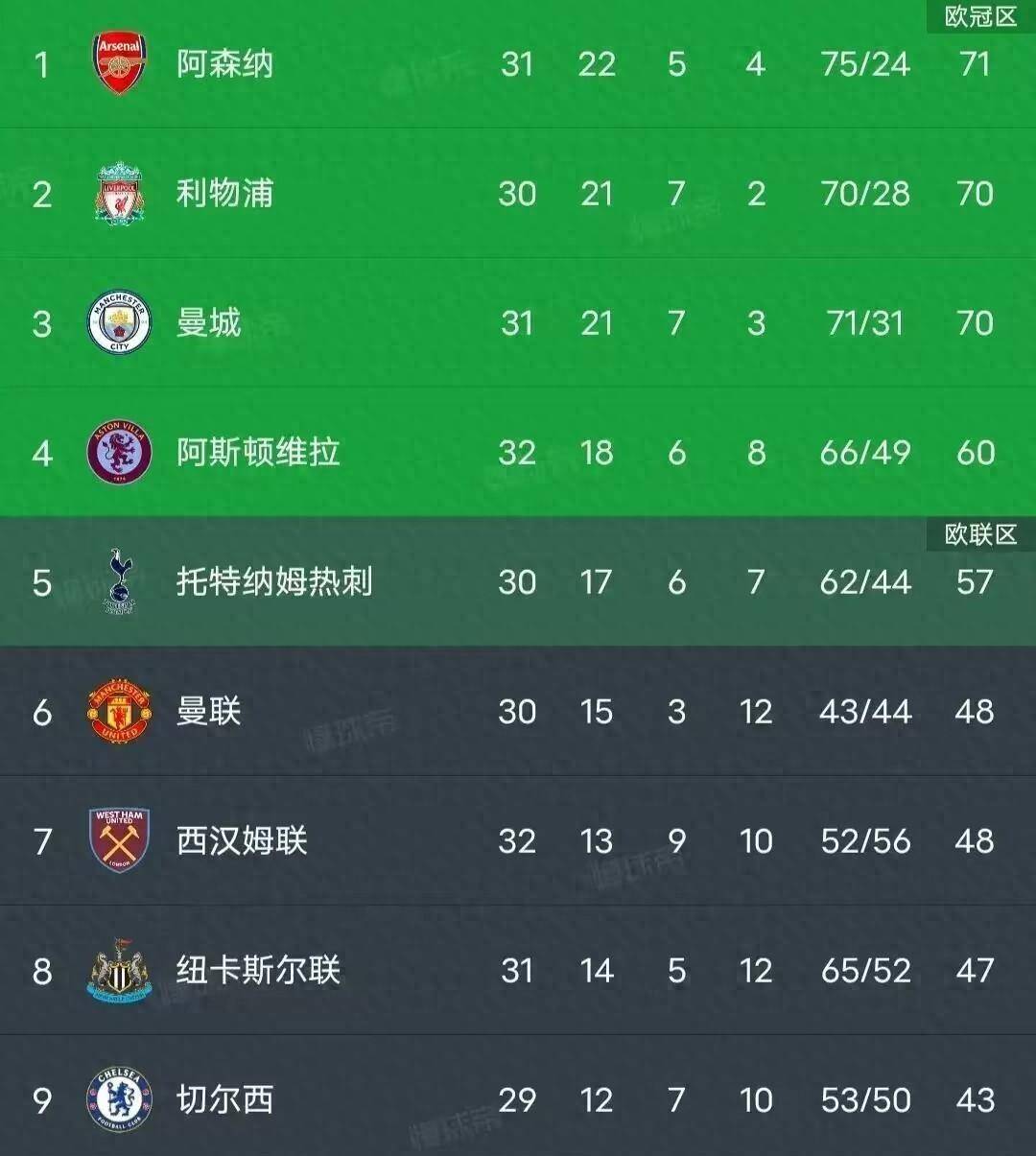Viewport: 1036px width, 1156px height.
Task: Click team name 纽卡斯尔联
Action: (x=258, y=971)
